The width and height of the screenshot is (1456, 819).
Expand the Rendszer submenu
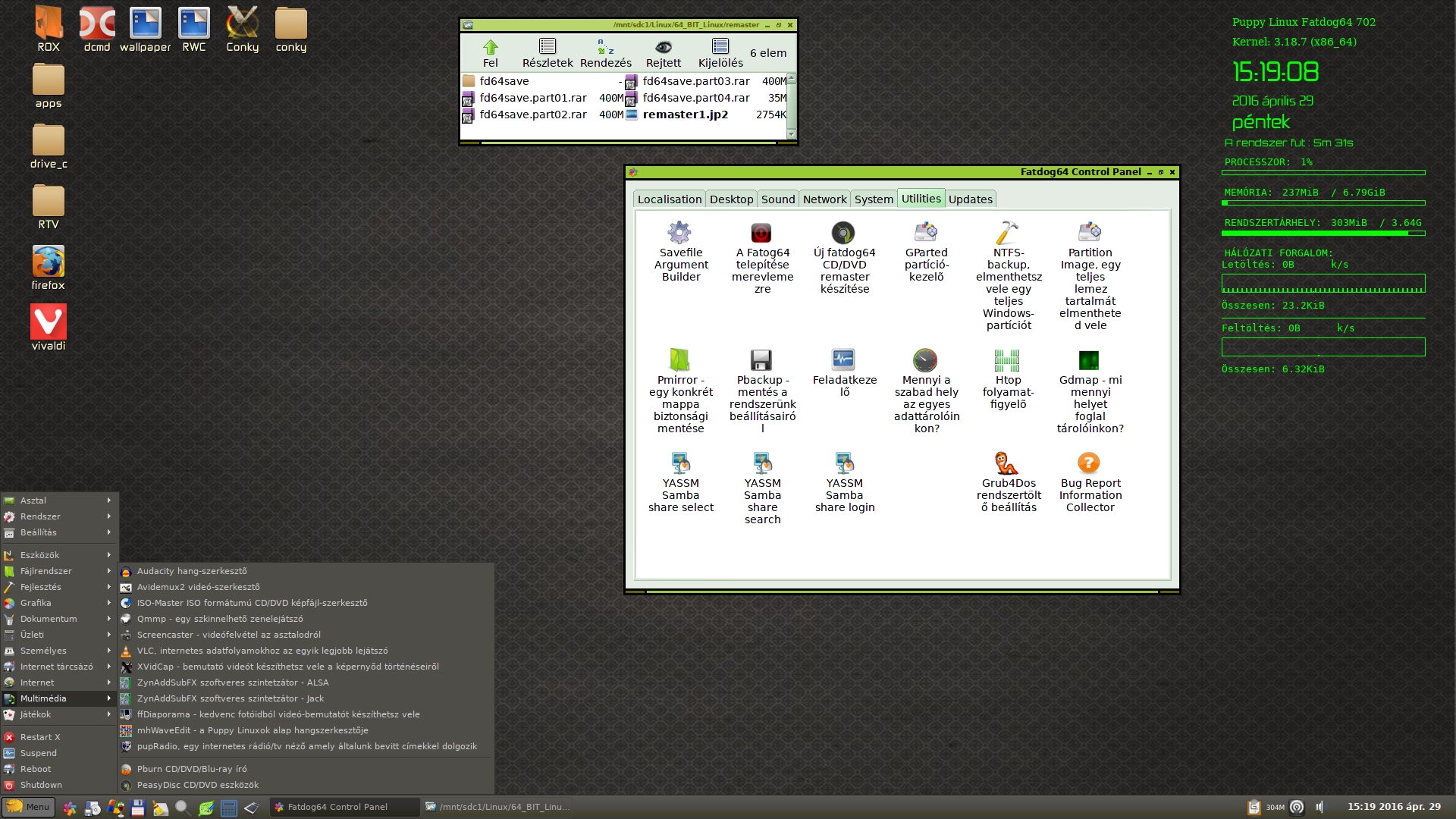(x=59, y=516)
